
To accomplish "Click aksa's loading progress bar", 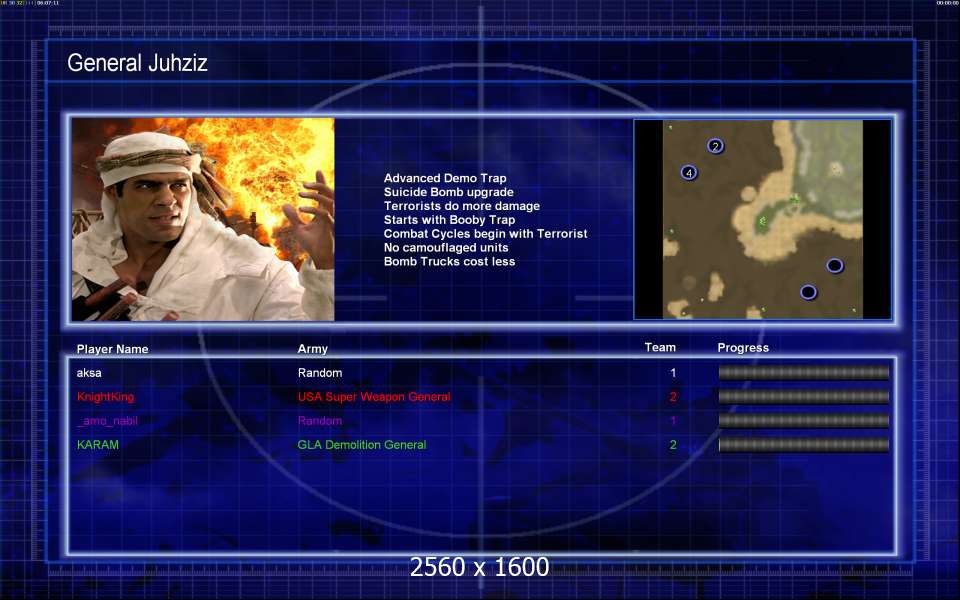I will coord(804,372).
